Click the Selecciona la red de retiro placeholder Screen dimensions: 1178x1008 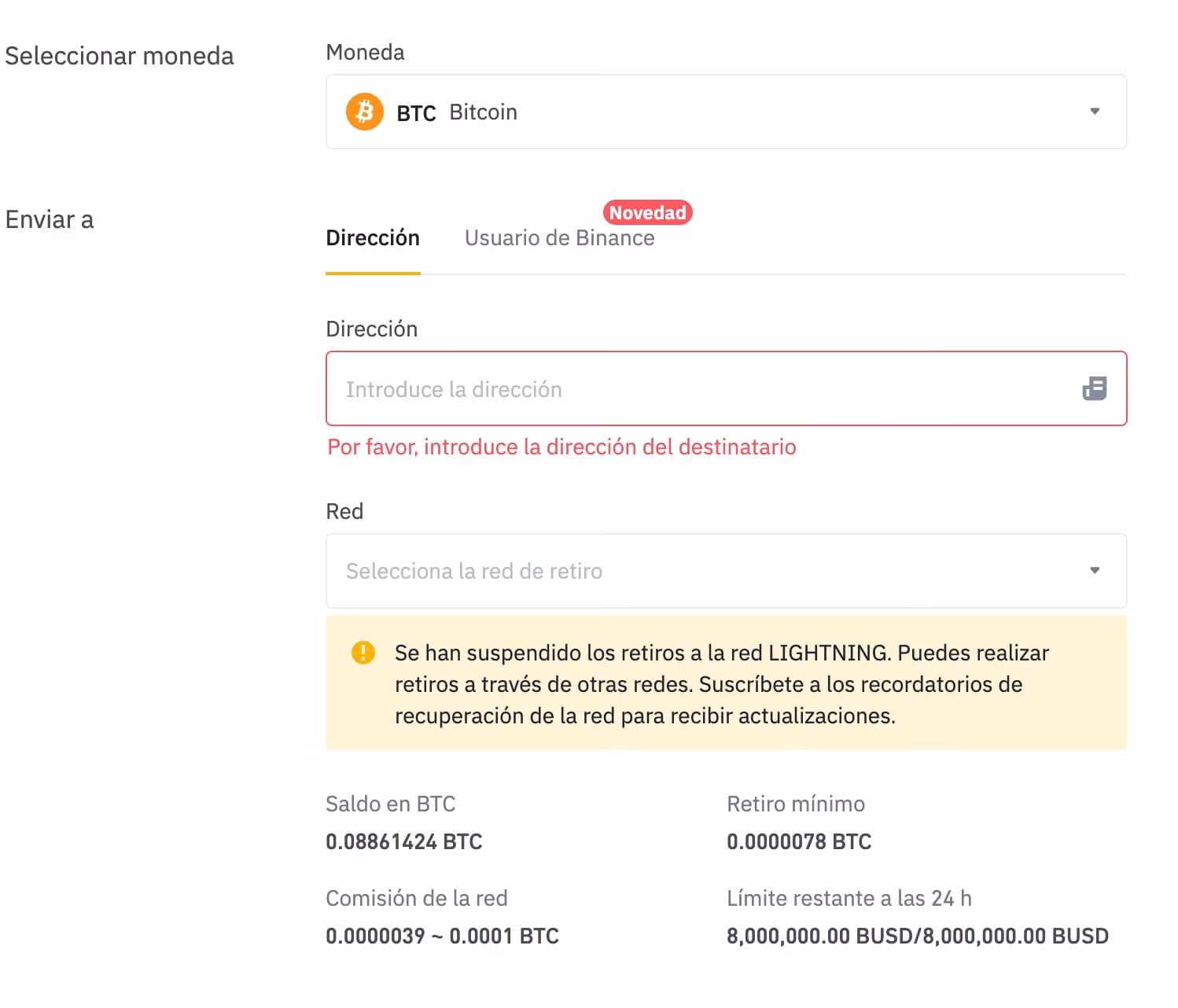[x=473, y=571]
